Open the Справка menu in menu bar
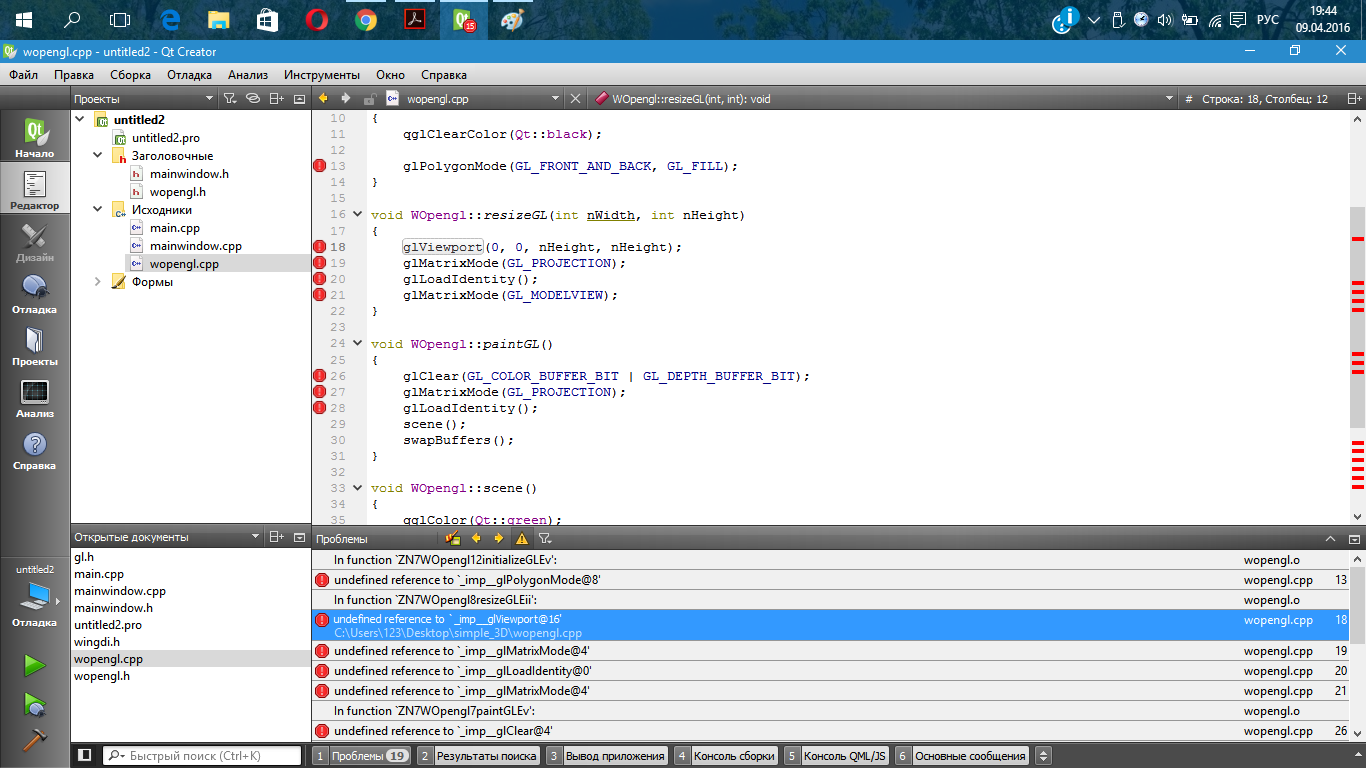The width and height of the screenshot is (1371, 770). [444, 75]
